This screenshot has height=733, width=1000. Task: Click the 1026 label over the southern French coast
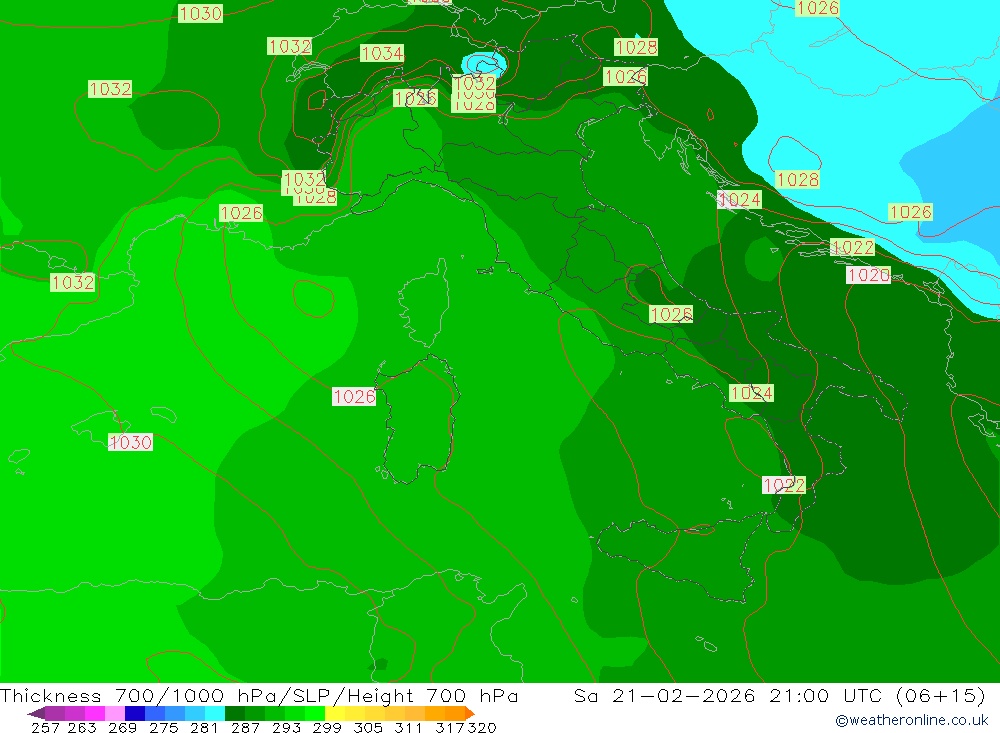tap(241, 212)
